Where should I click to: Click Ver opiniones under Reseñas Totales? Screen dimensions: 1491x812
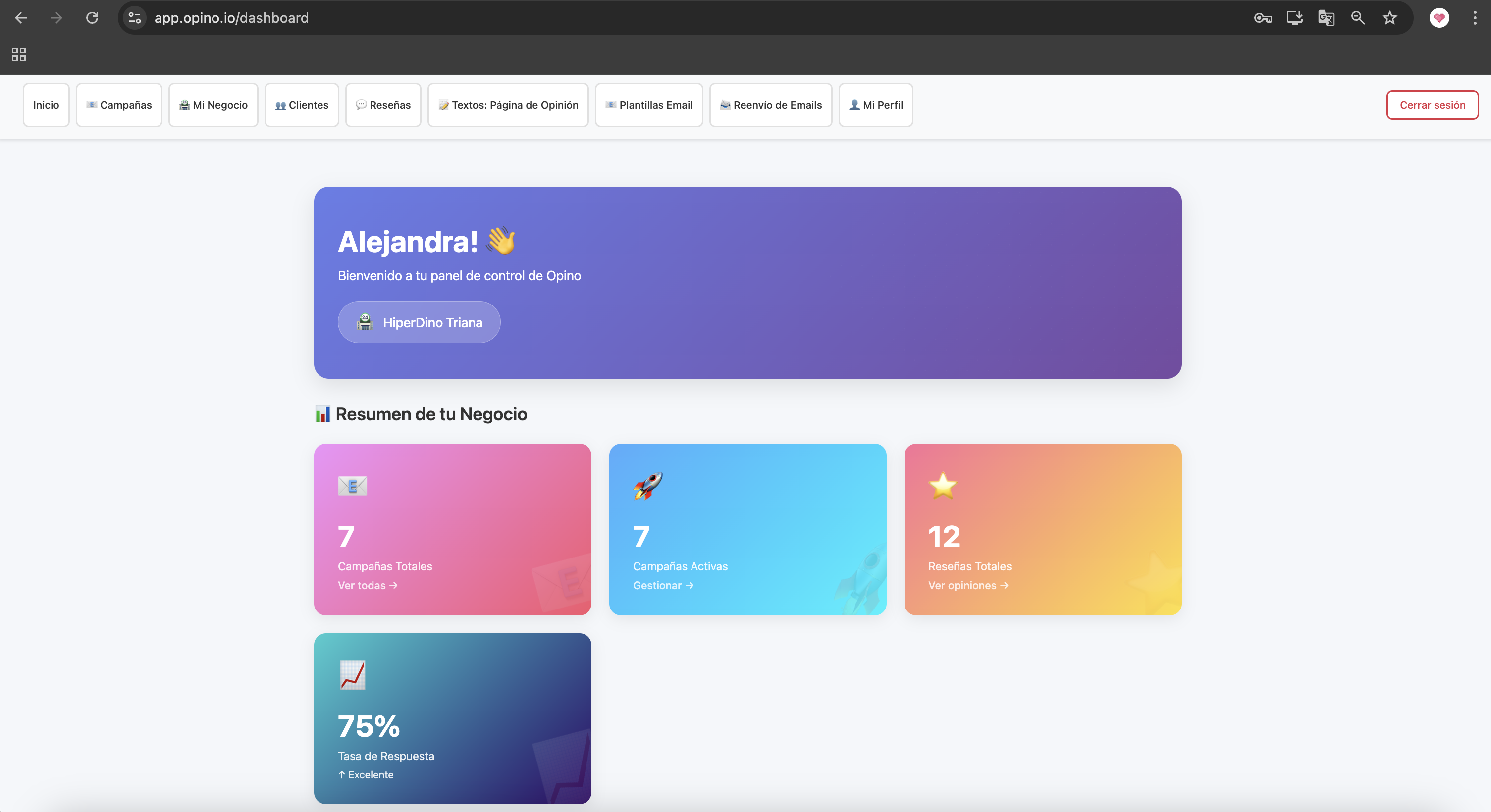point(968,585)
